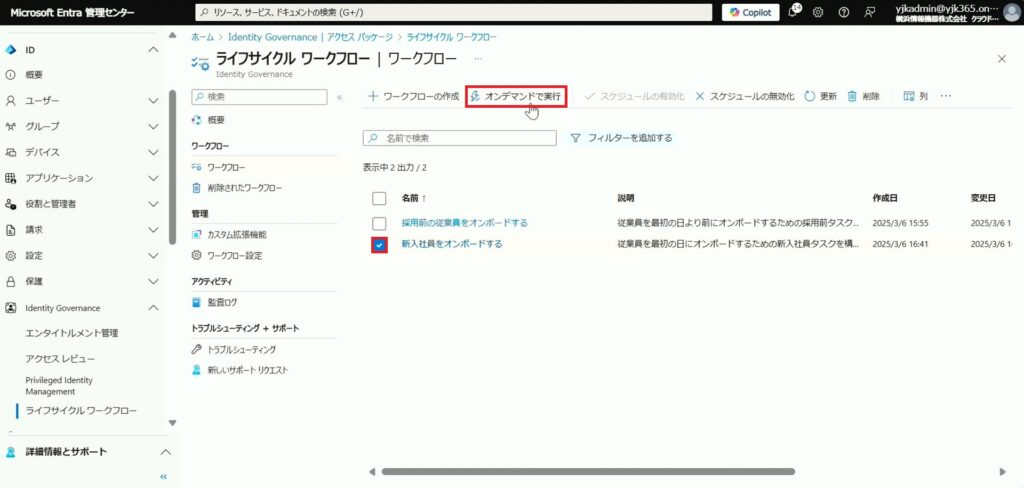Viewport: 1024px width, 488px height.
Task: Open the notifications bell icon
Action: tap(795, 12)
